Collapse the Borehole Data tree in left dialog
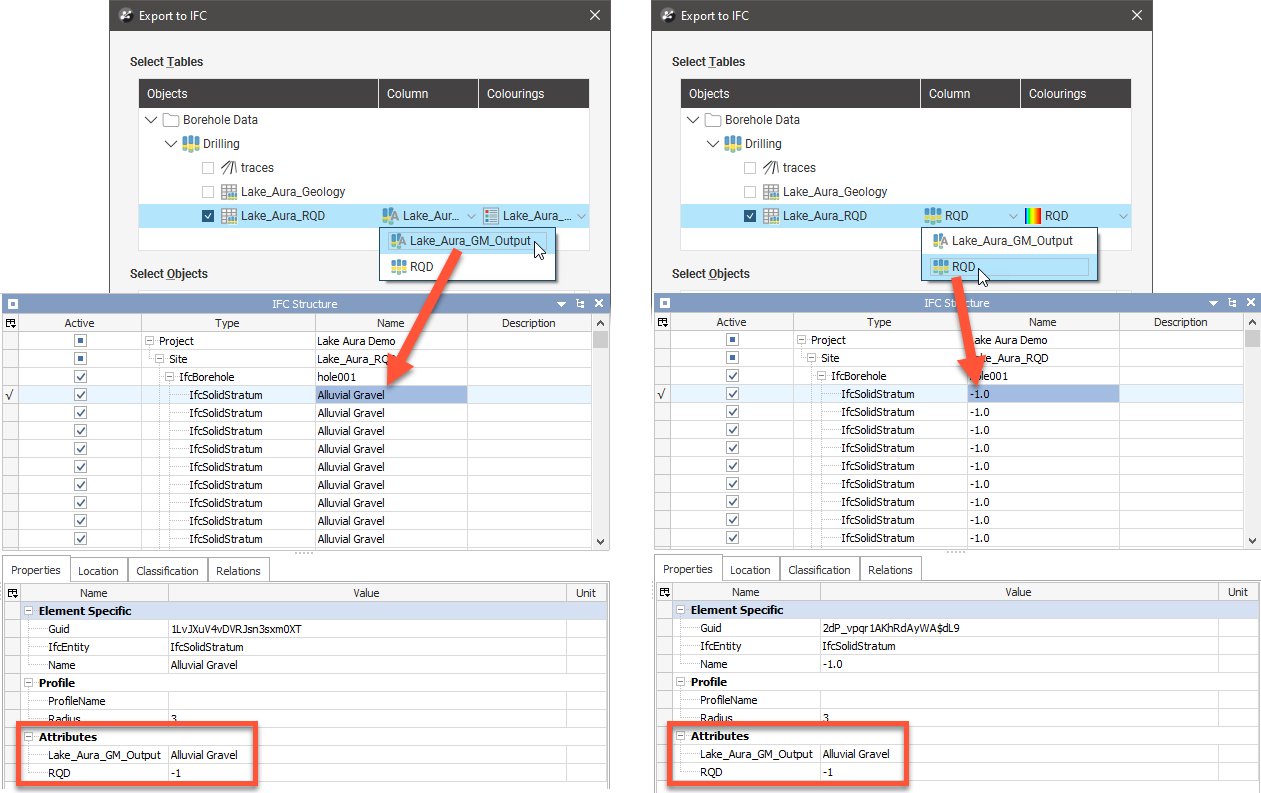The image size is (1261, 793). pyautogui.click(x=151, y=120)
